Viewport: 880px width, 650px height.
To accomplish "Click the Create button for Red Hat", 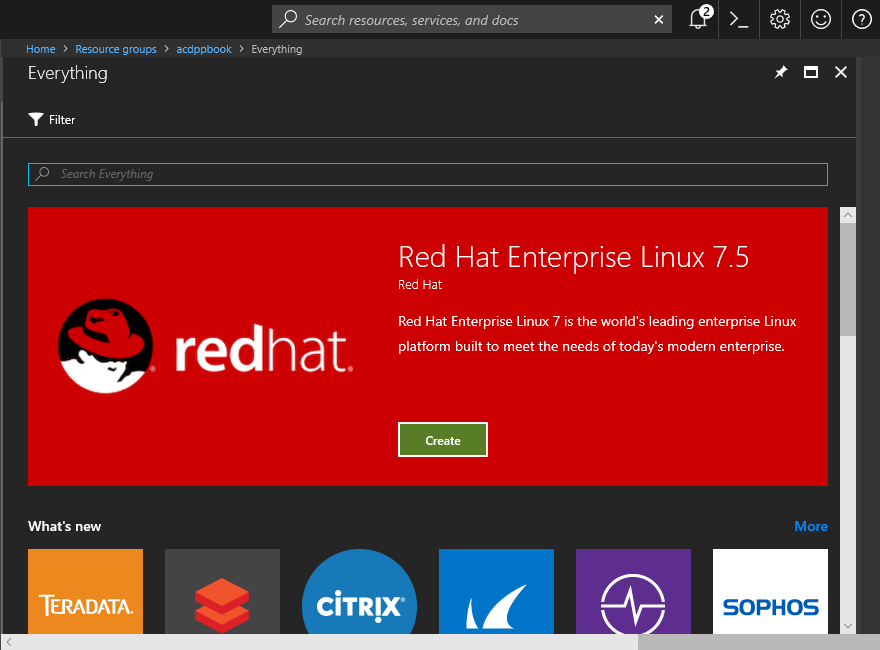I will [x=442, y=440].
